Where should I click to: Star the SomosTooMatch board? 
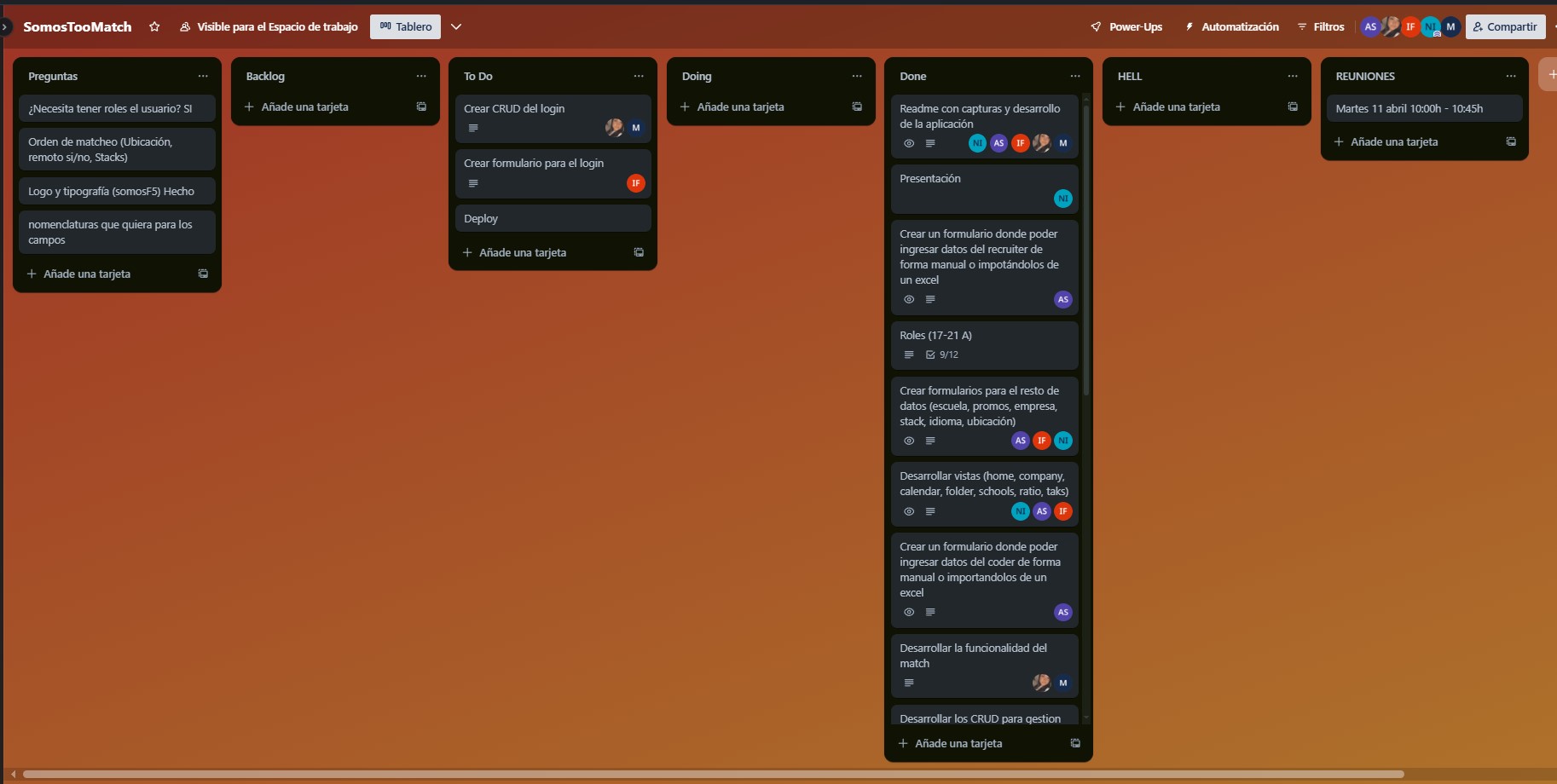[x=154, y=26]
